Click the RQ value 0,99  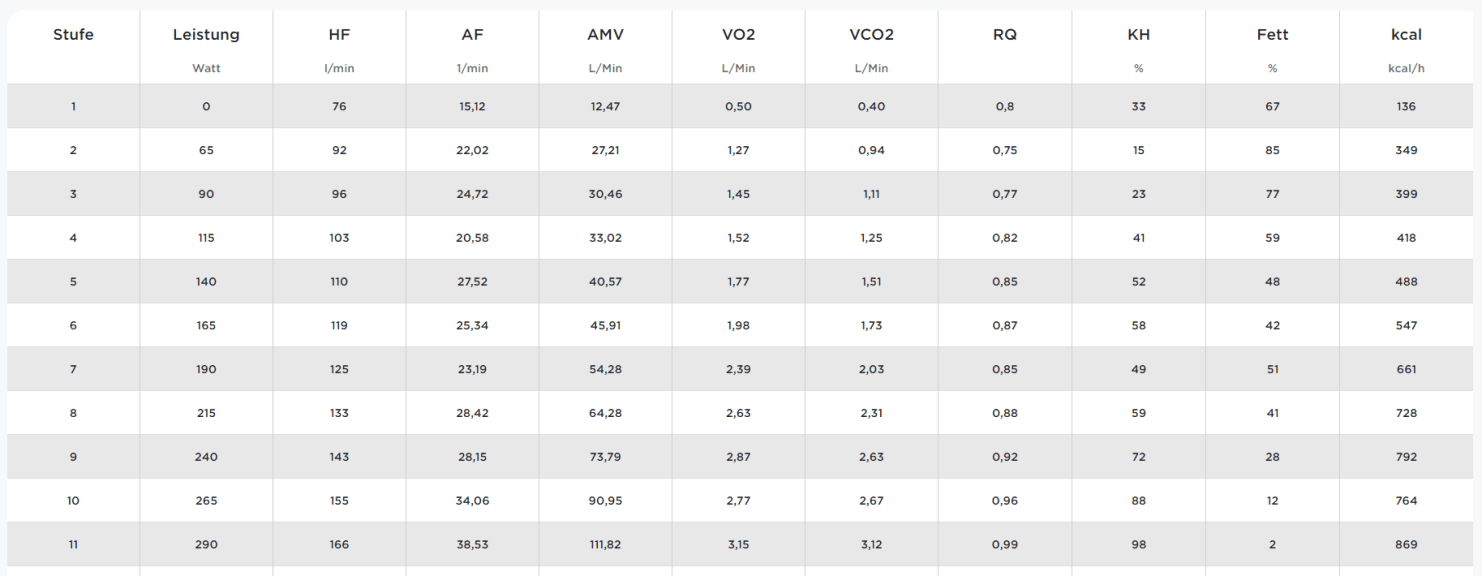tap(1005, 545)
